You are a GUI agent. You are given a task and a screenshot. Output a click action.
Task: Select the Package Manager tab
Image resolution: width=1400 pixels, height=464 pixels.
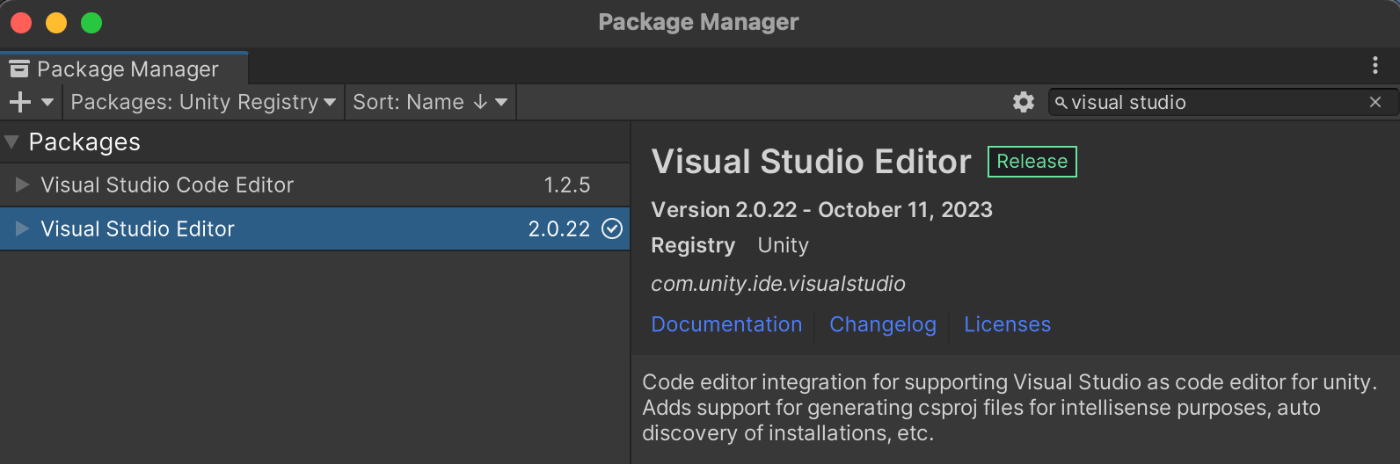pyautogui.click(x=124, y=69)
